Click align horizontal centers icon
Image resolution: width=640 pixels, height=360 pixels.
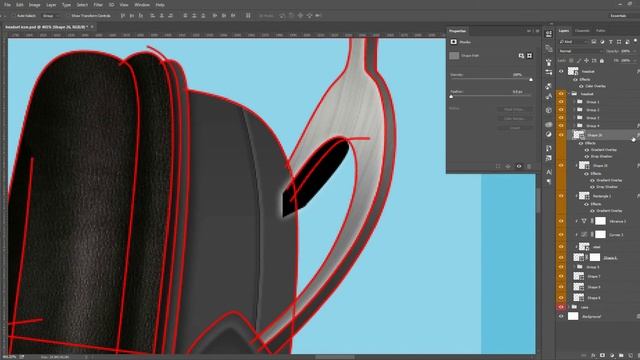(x=162, y=16)
